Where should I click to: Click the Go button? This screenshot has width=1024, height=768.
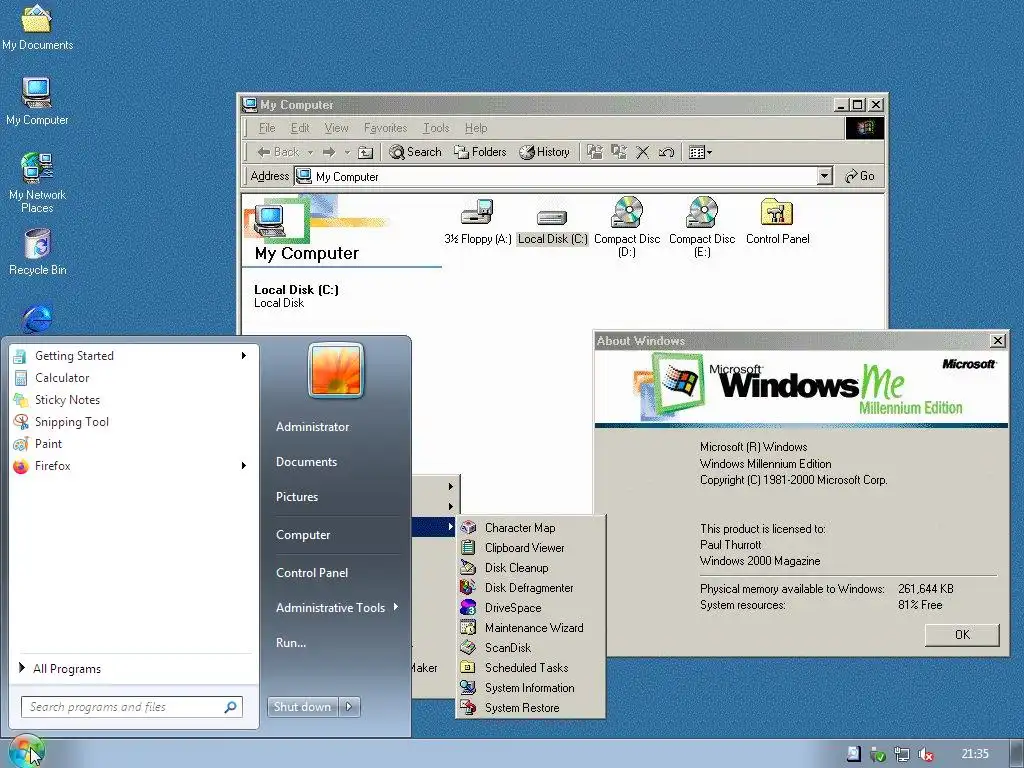click(860, 176)
